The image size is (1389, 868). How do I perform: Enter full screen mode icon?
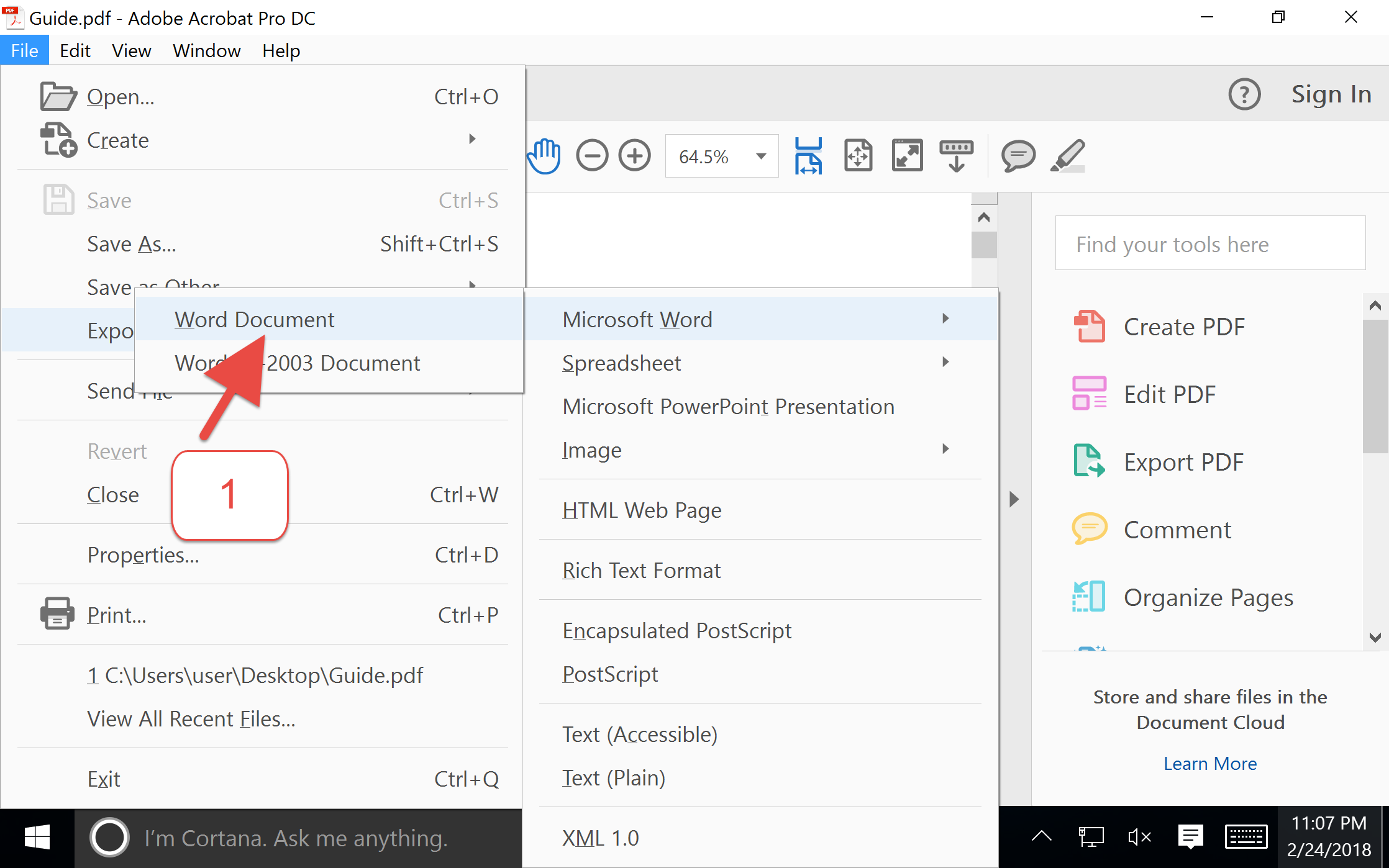(x=907, y=155)
